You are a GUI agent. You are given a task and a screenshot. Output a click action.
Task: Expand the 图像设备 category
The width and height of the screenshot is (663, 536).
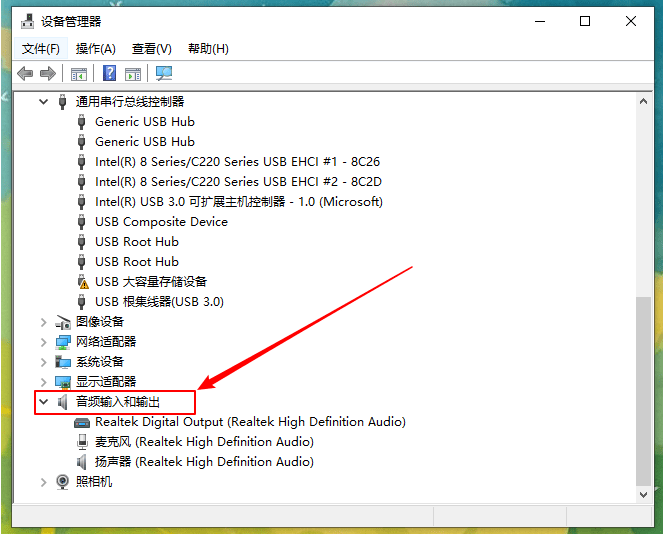click(43, 322)
